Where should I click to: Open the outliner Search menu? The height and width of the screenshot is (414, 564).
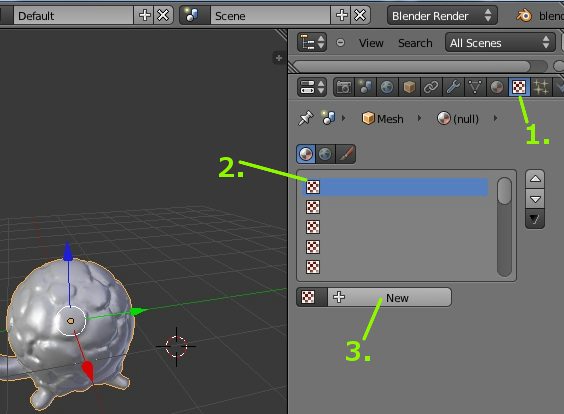415,43
